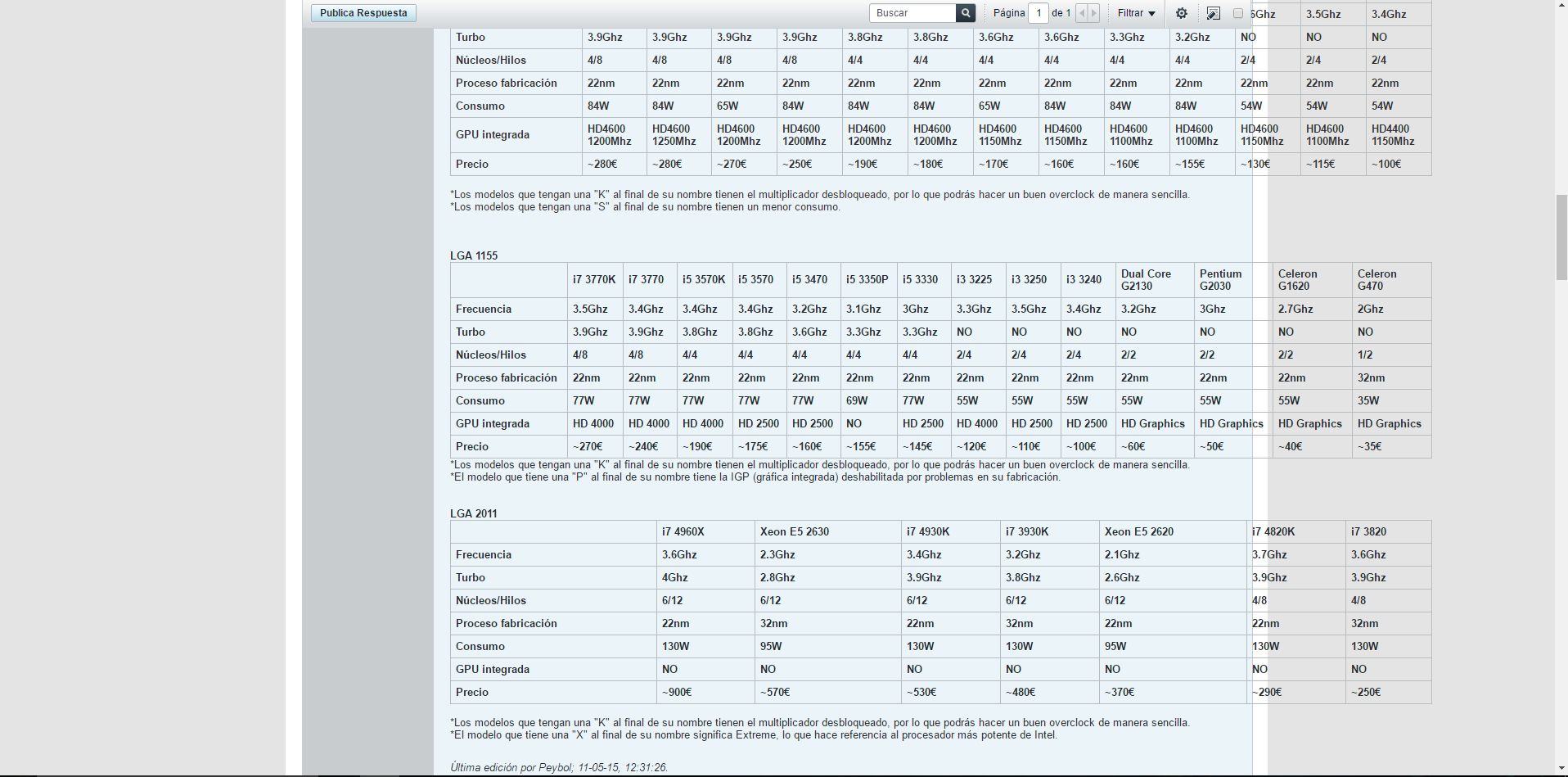This screenshot has height=777, width=1568.
Task: Select the '~115€' price cell
Action: coord(1333,165)
